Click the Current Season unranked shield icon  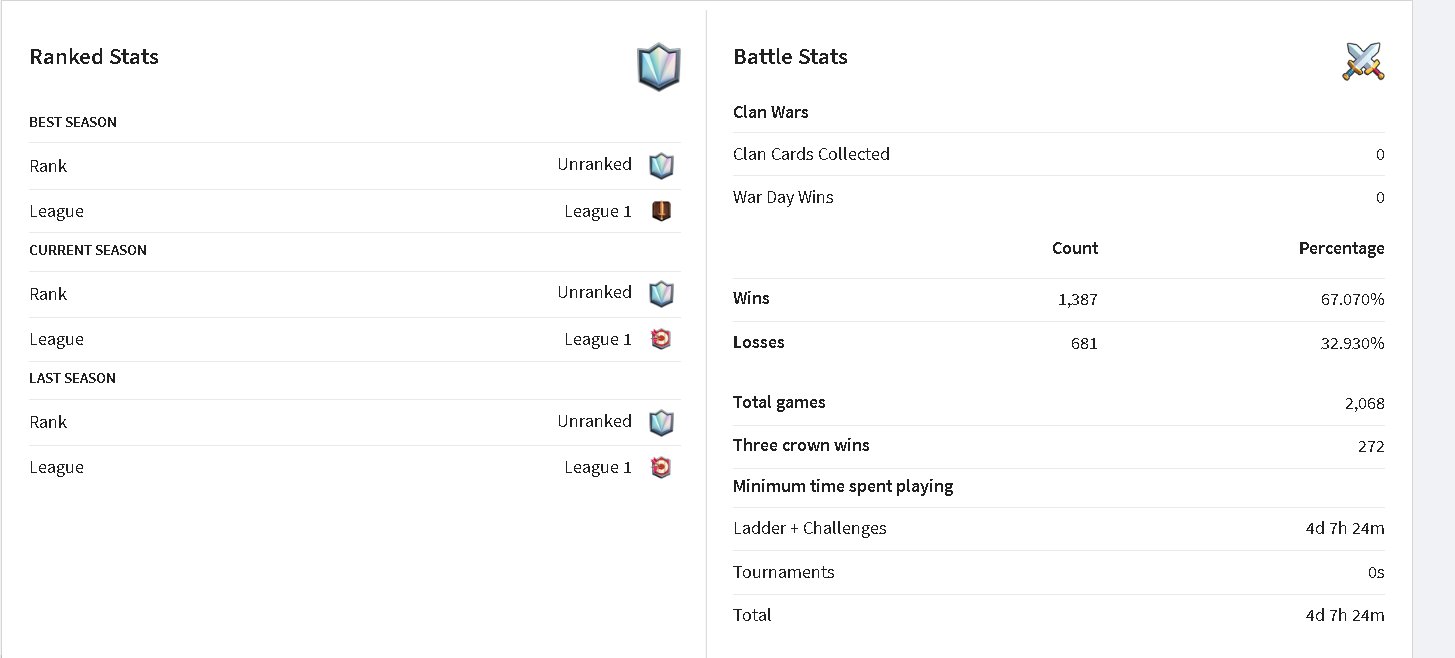[x=661, y=293]
